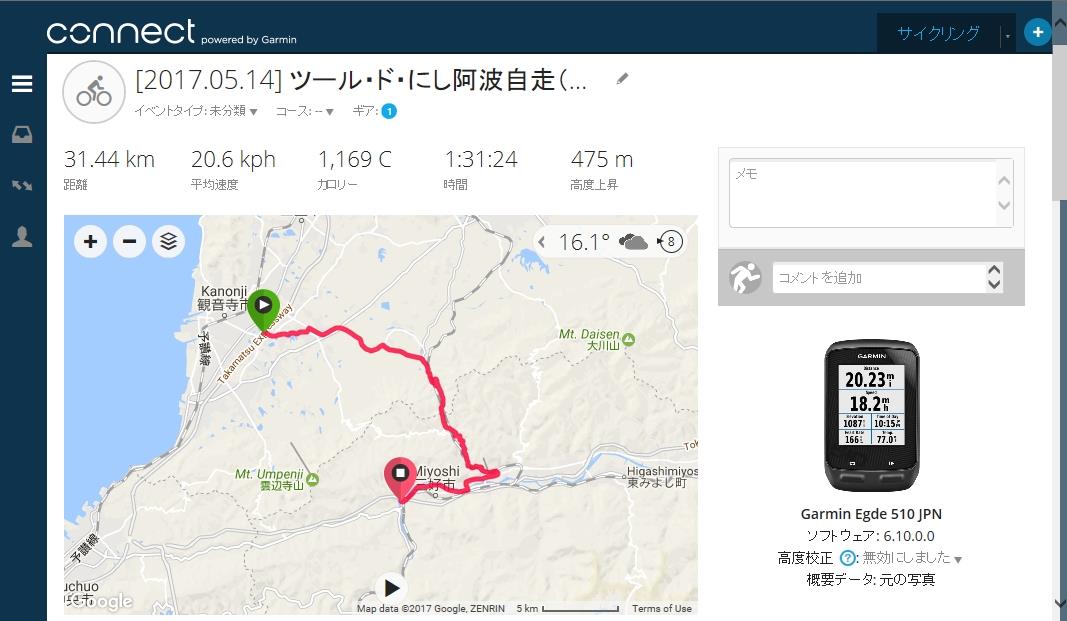1067x621 pixels.
Task: Start route playback on the map
Action: 392,588
